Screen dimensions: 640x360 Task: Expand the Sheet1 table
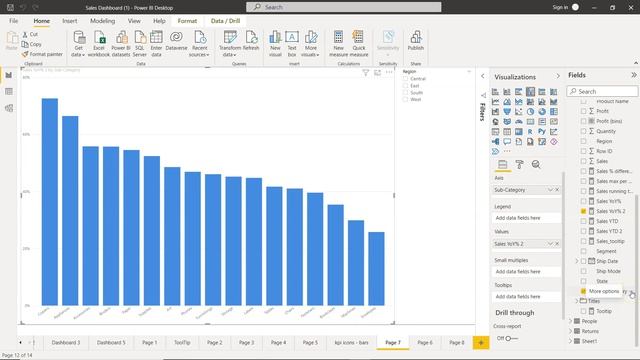click(x=571, y=341)
